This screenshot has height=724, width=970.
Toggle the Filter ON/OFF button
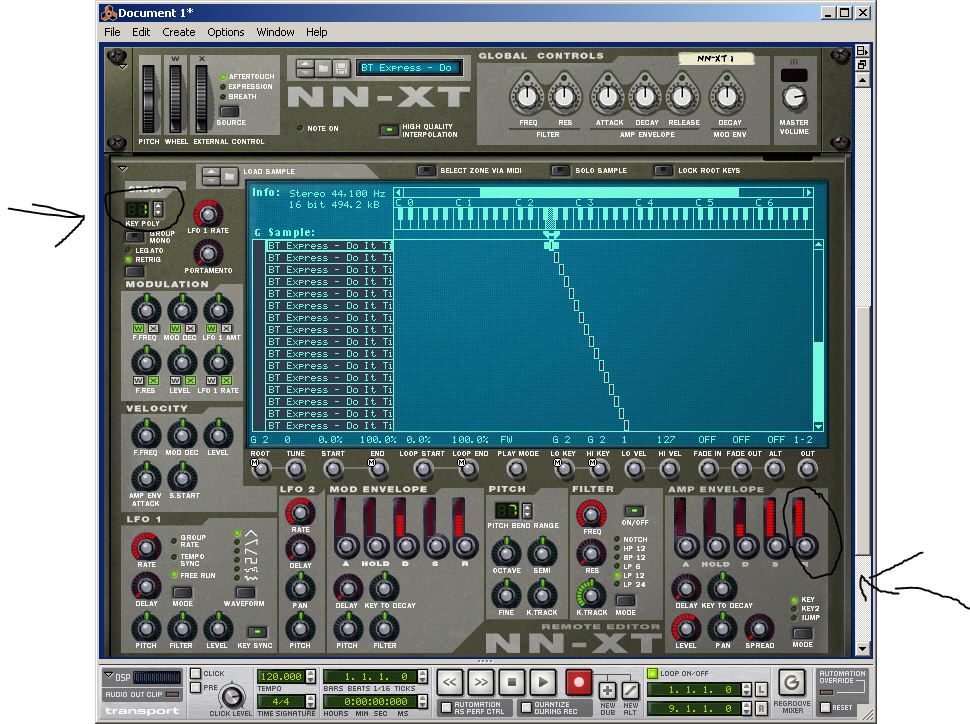633,511
